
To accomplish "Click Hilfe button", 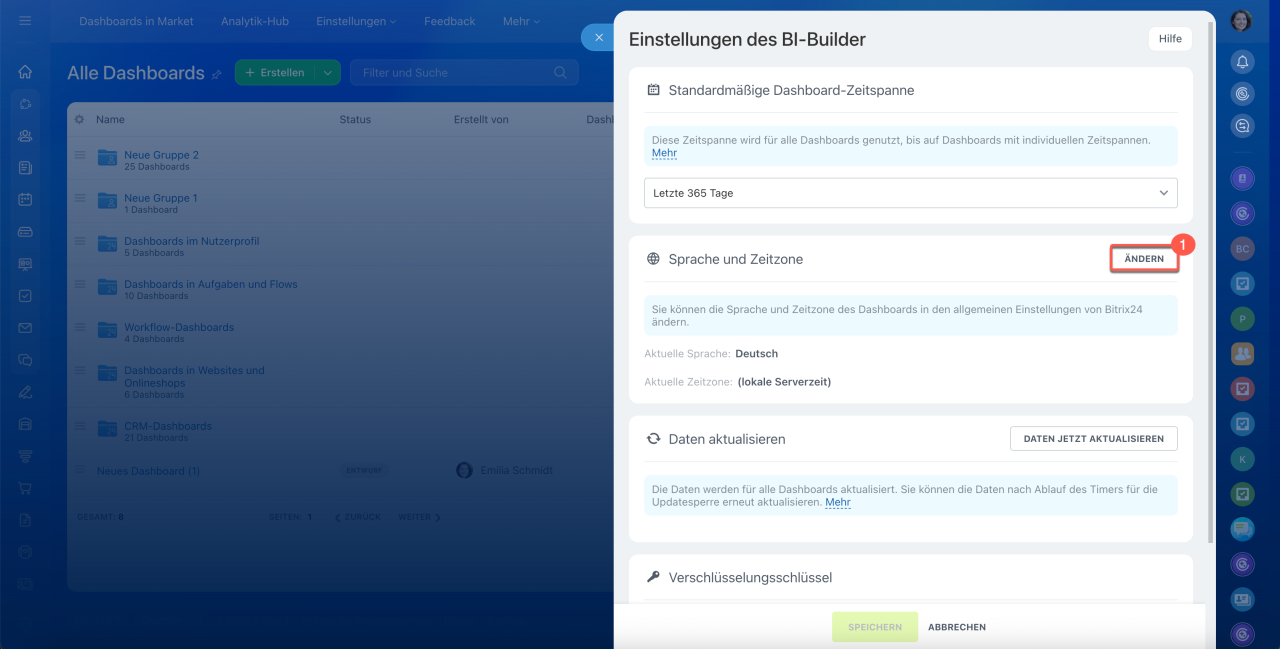I will pyautogui.click(x=1170, y=39).
